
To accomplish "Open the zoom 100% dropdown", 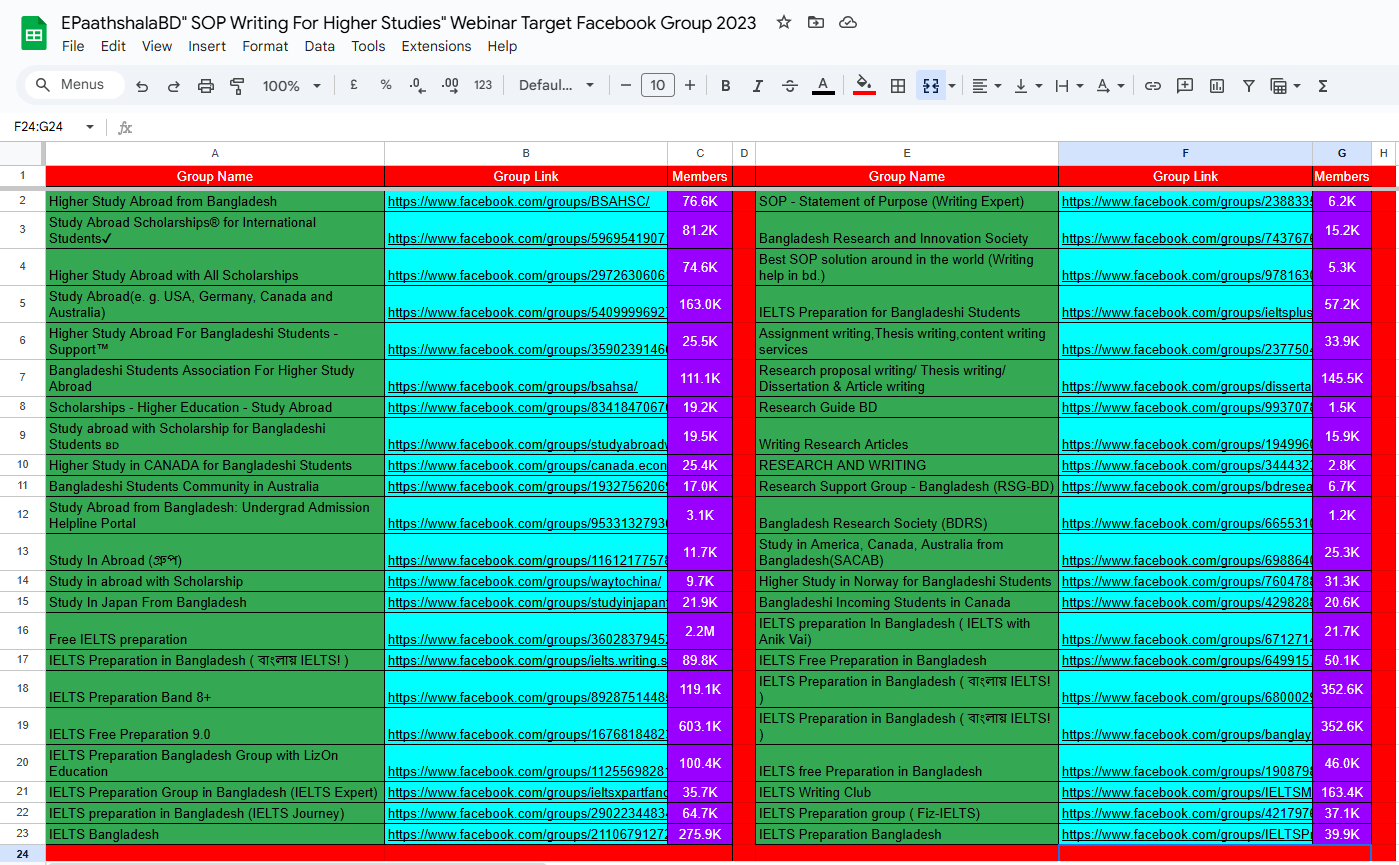I will [291, 86].
